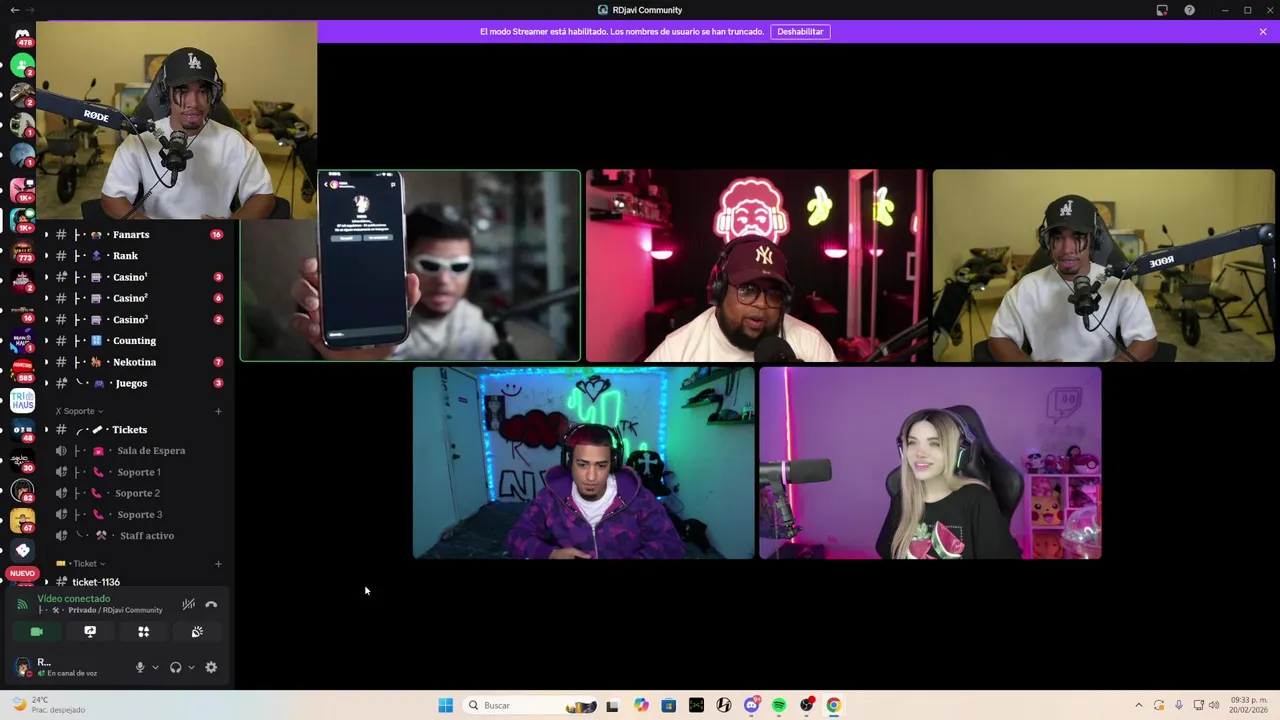Focus the video tile with blonde streamer

point(930,463)
